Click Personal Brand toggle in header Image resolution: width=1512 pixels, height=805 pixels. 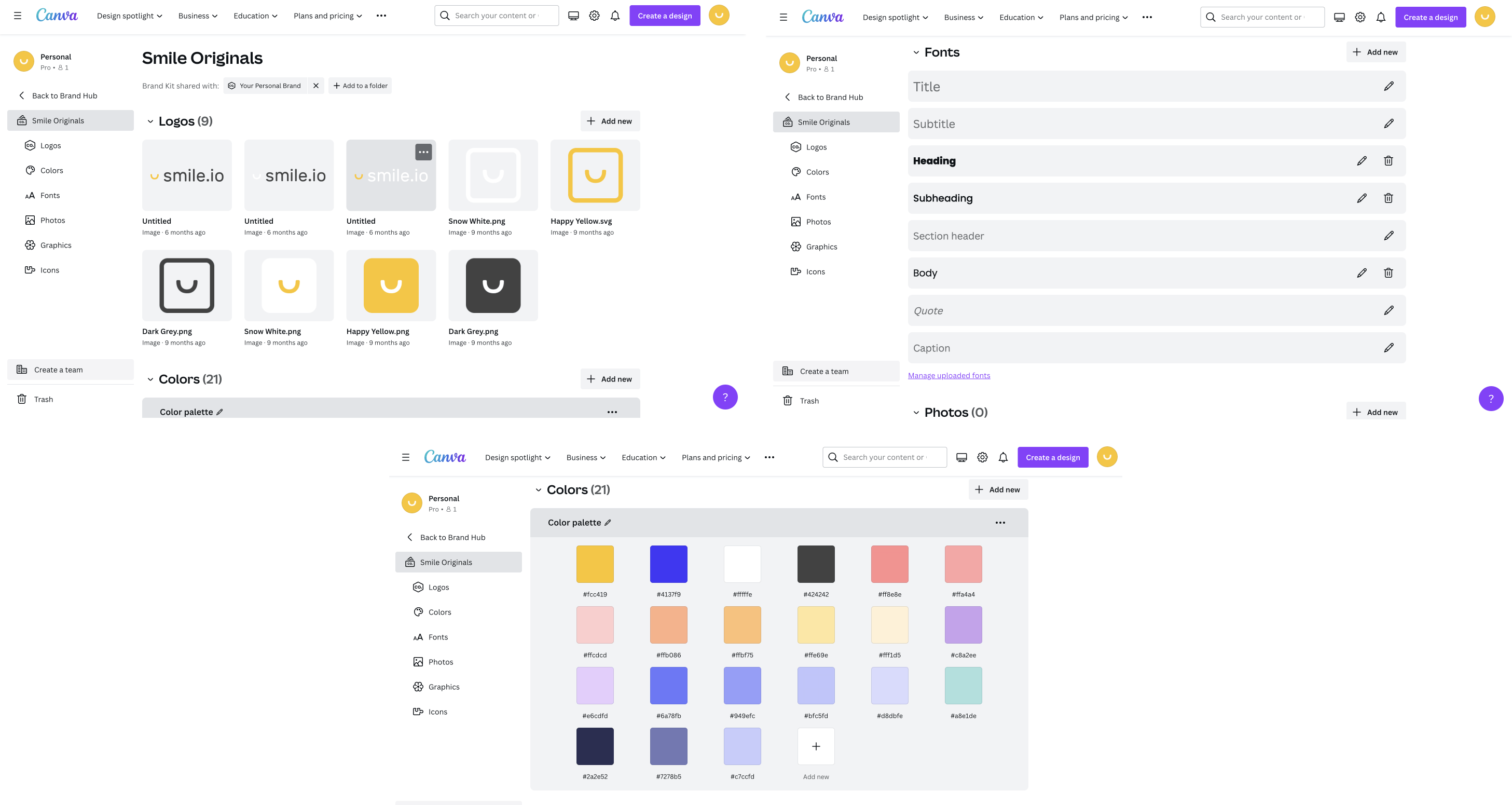(x=264, y=85)
